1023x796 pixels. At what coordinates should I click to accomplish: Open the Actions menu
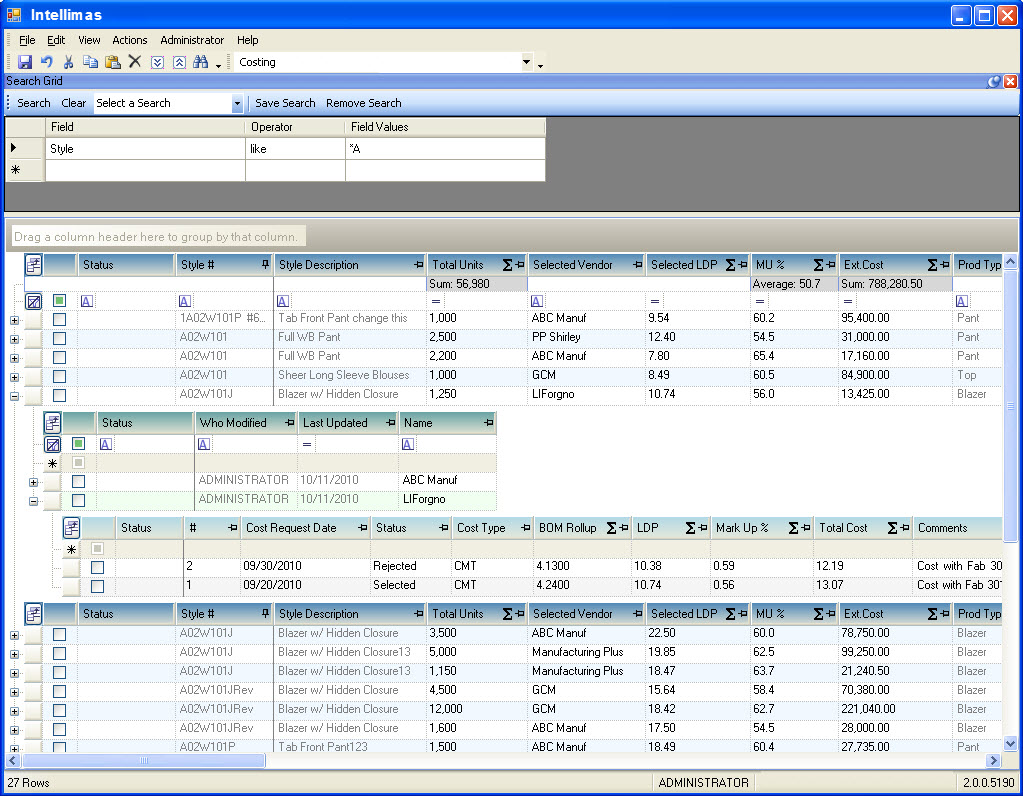tap(129, 40)
